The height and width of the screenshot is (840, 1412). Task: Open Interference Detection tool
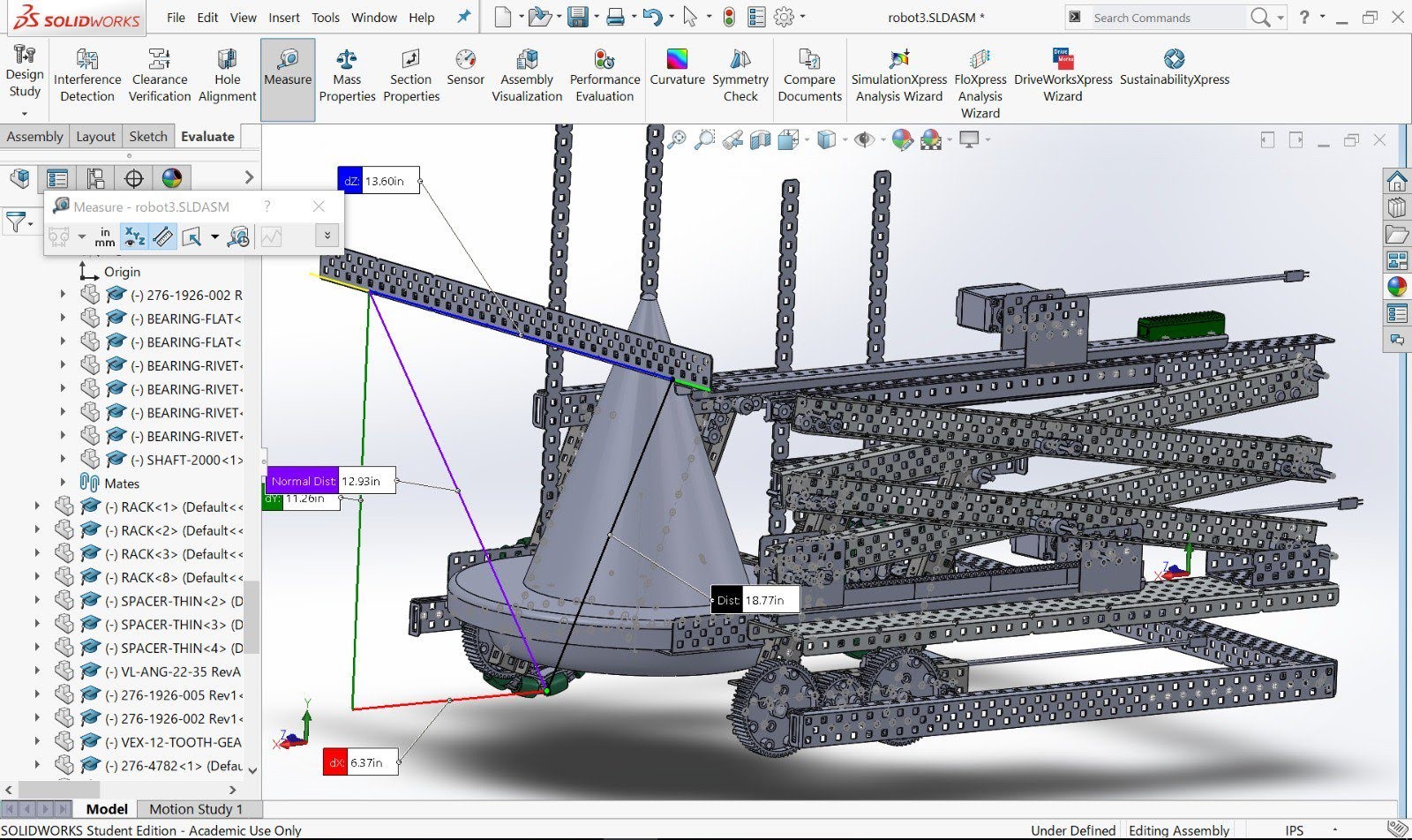[x=86, y=77]
